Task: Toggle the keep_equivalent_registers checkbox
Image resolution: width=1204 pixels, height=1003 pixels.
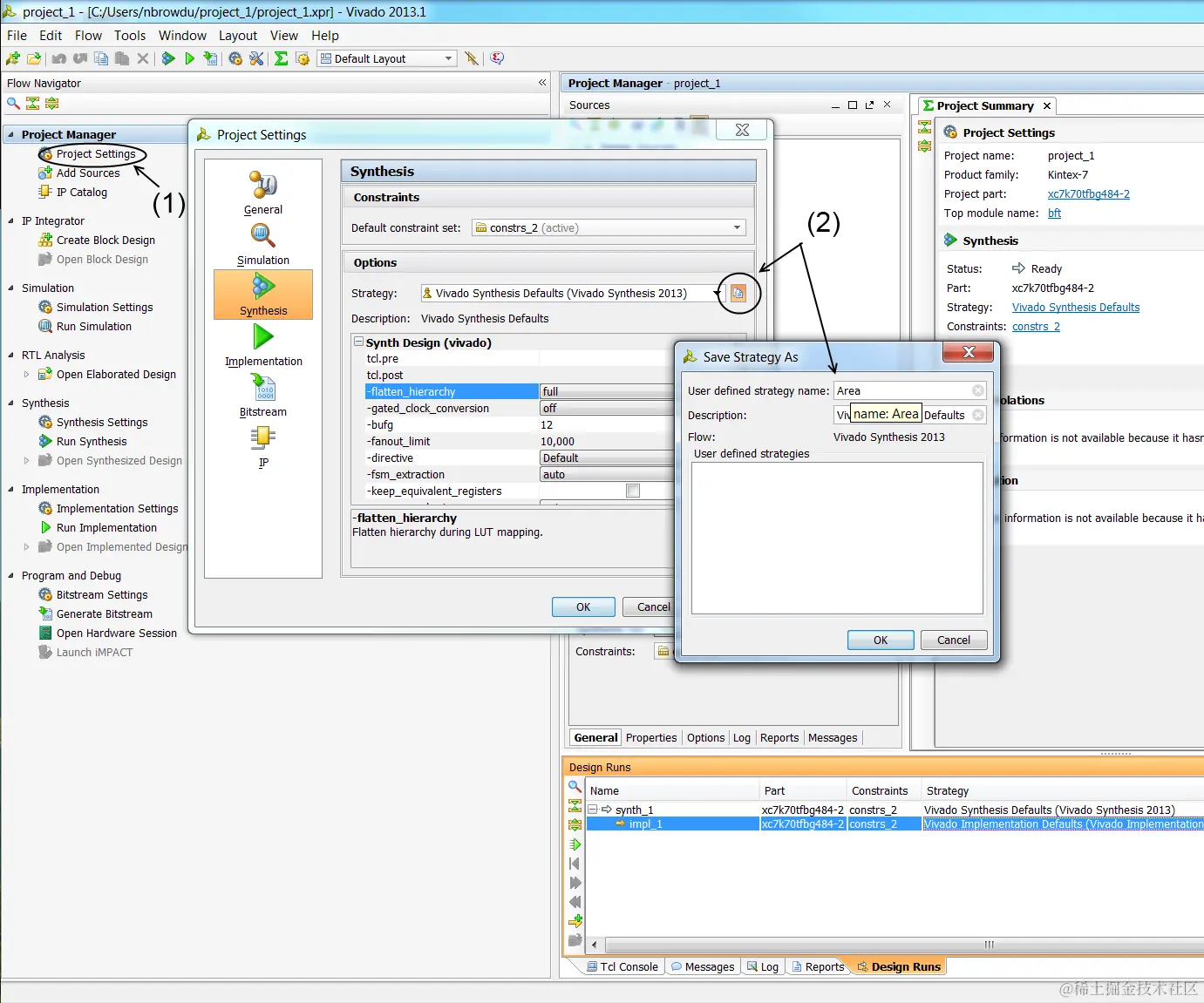Action: click(633, 491)
